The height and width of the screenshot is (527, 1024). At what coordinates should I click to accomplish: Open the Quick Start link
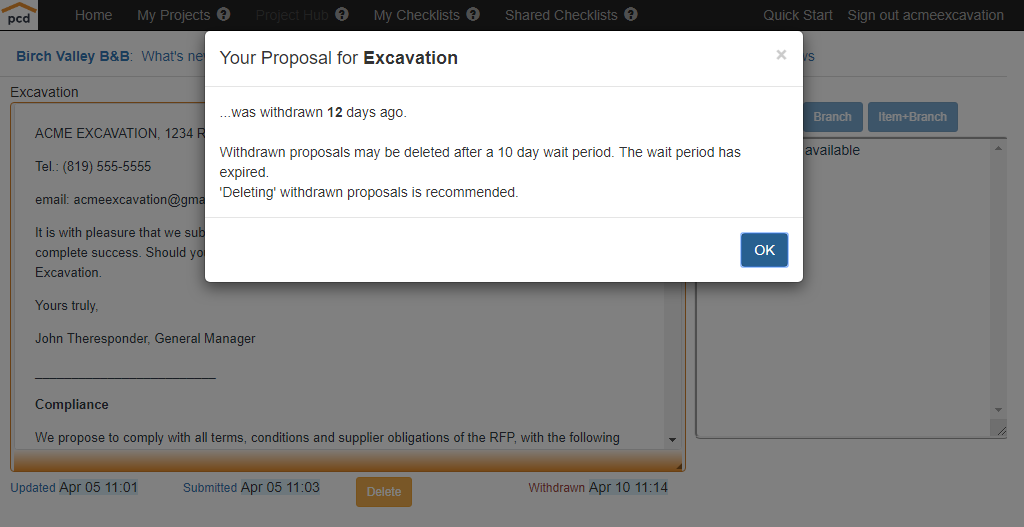pyautogui.click(x=798, y=15)
